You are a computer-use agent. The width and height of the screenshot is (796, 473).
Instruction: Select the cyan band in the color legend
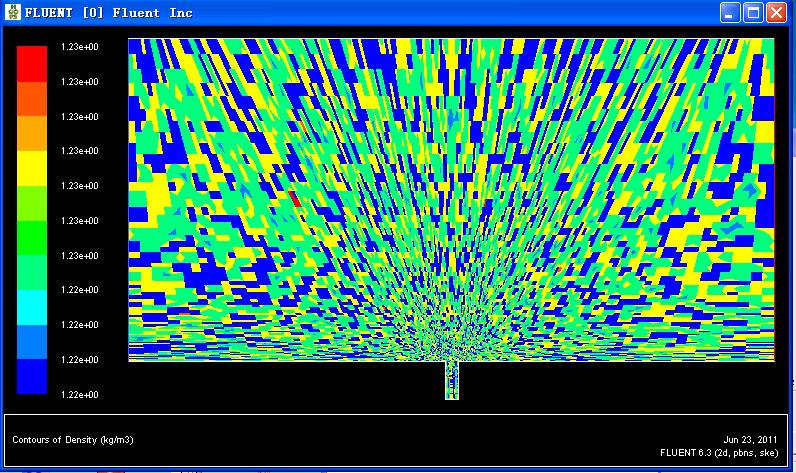32,307
